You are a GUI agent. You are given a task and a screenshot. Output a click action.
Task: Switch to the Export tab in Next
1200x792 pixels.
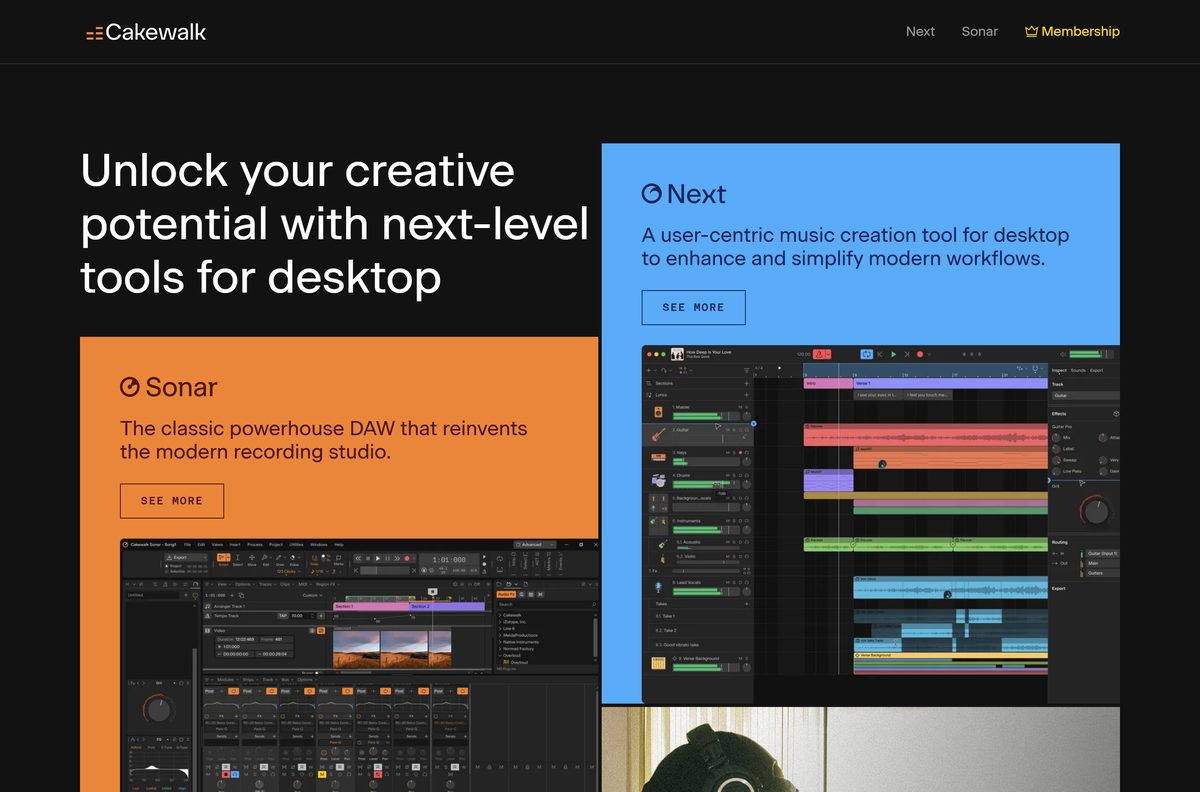(x=1096, y=370)
